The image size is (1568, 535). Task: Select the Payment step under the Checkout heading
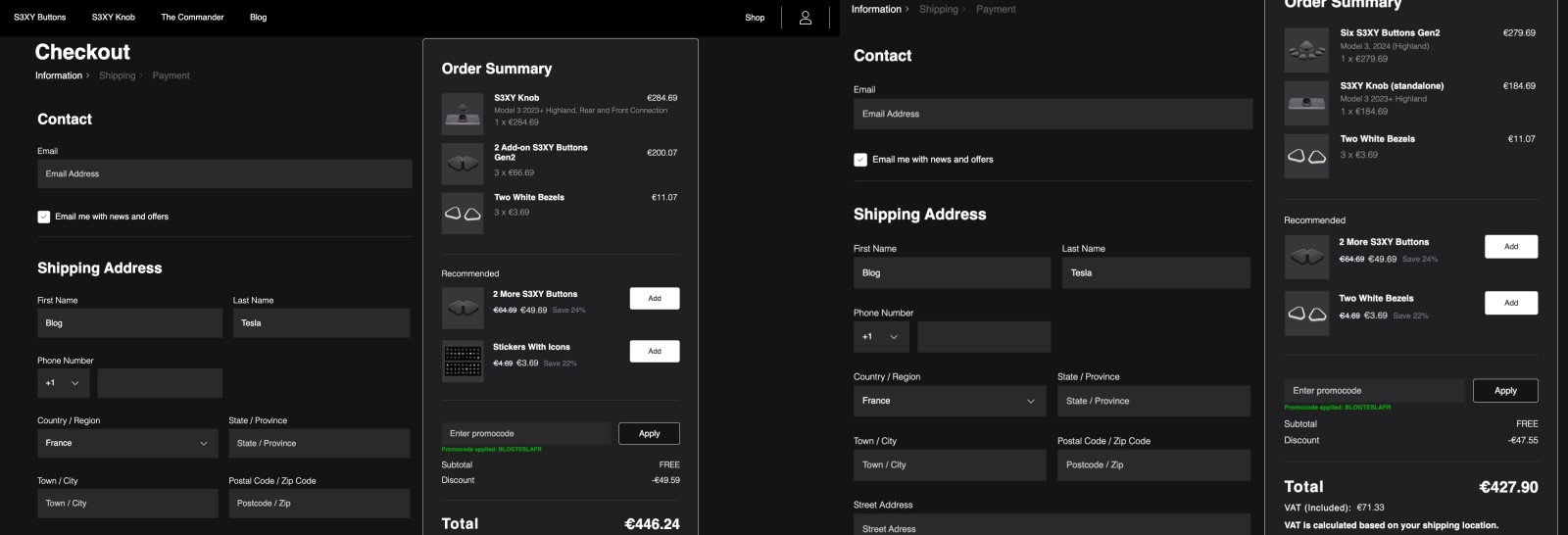pyautogui.click(x=171, y=75)
